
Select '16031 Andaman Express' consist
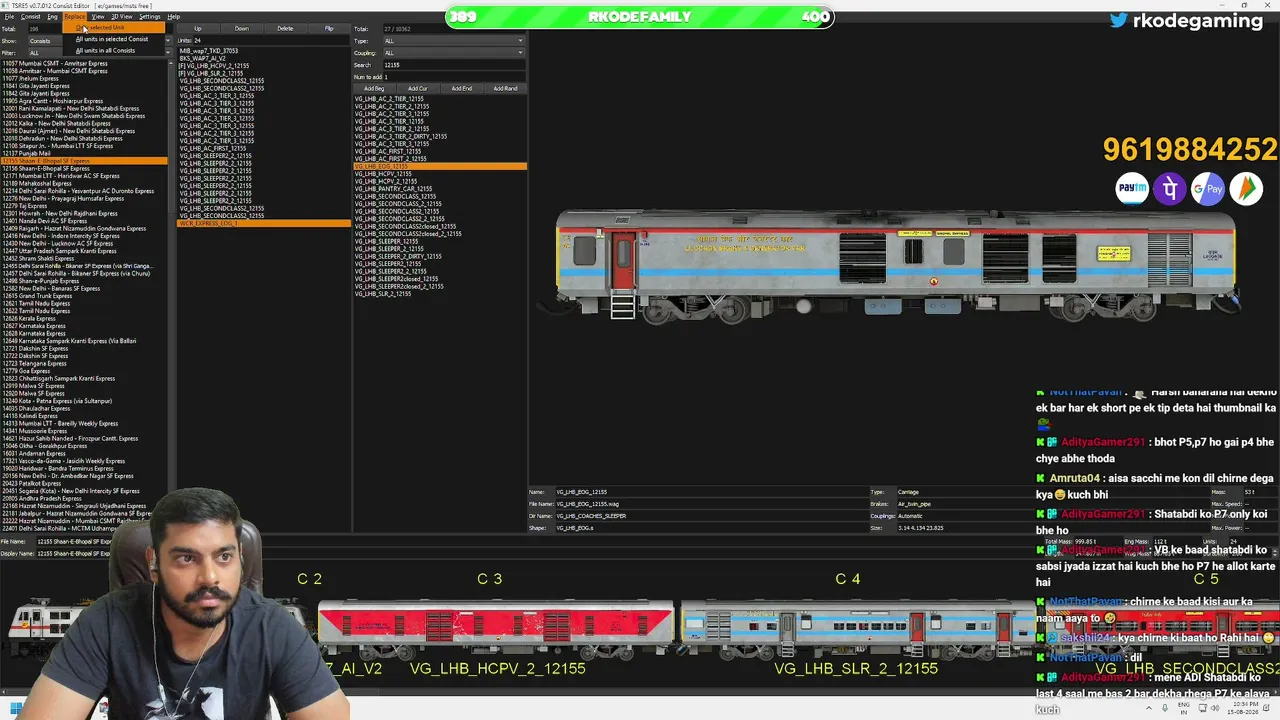(34, 454)
